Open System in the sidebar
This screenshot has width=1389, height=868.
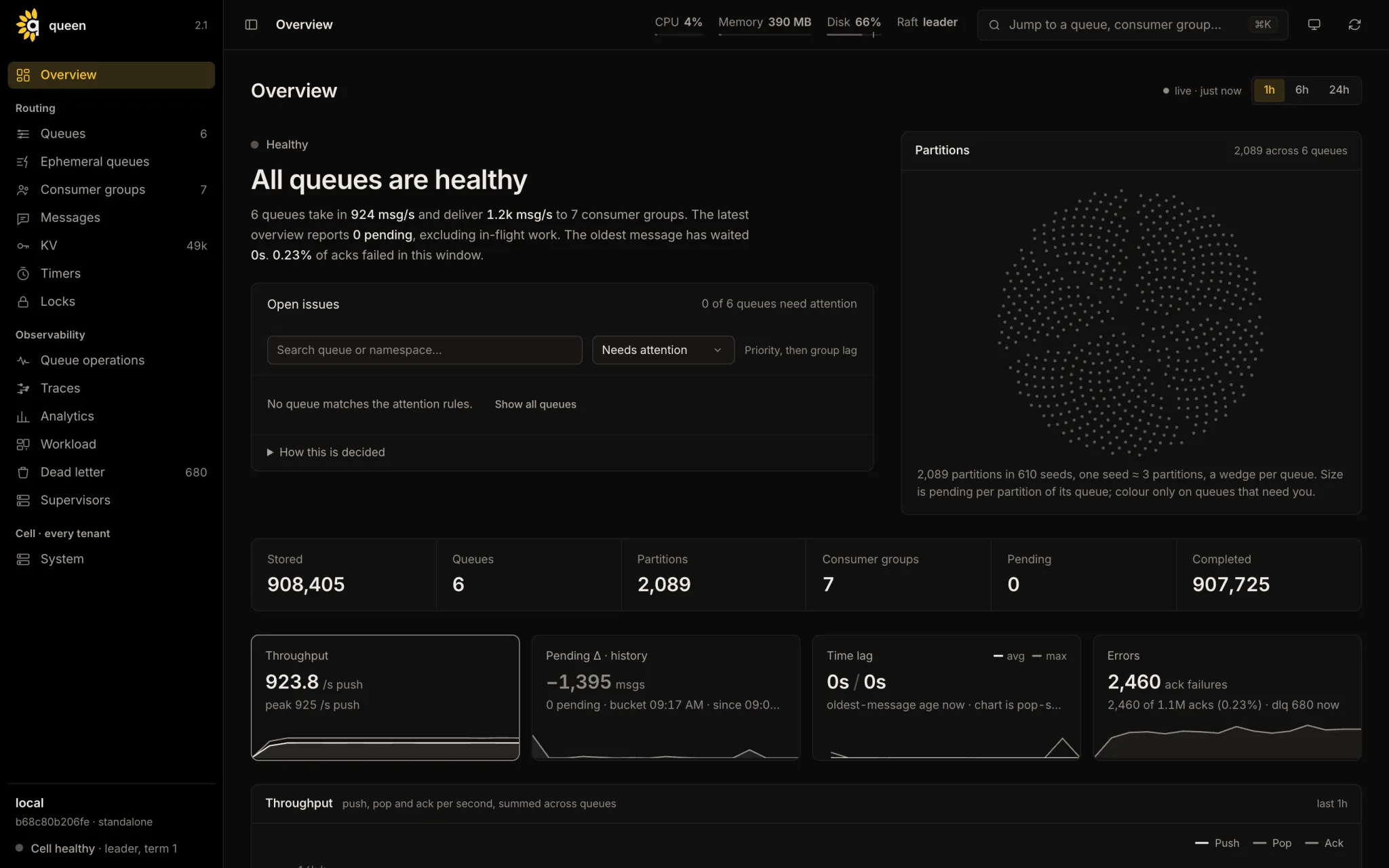tap(111, 559)
